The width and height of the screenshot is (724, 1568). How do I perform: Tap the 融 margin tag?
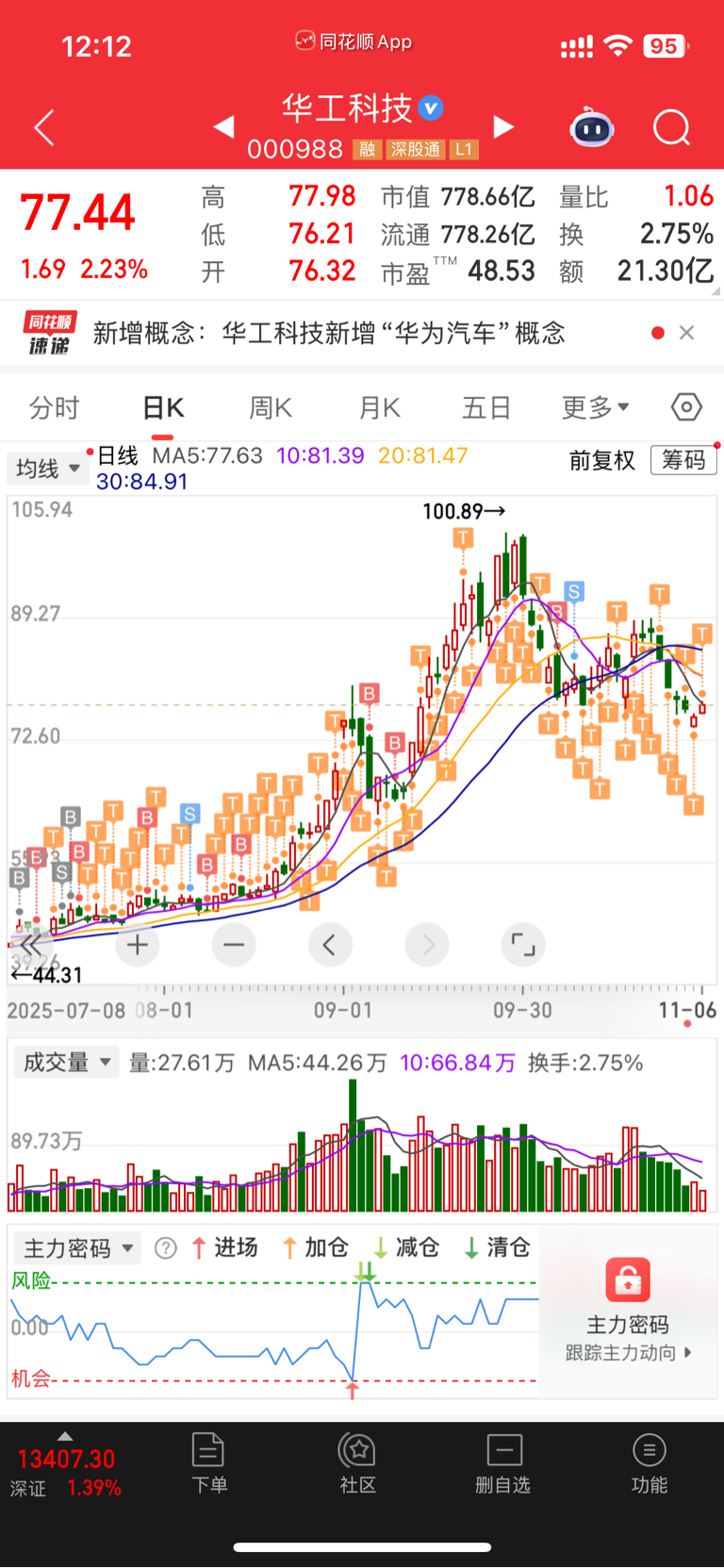(x=367, y=150)
